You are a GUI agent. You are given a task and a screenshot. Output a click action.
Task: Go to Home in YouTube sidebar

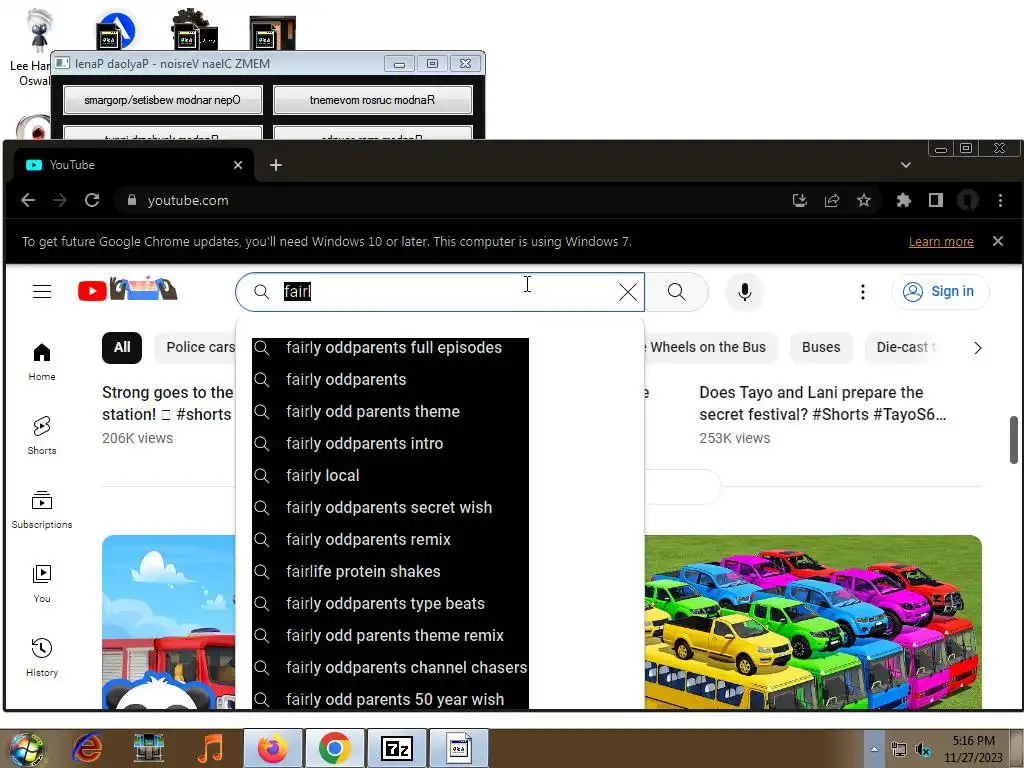pos(42,362)
